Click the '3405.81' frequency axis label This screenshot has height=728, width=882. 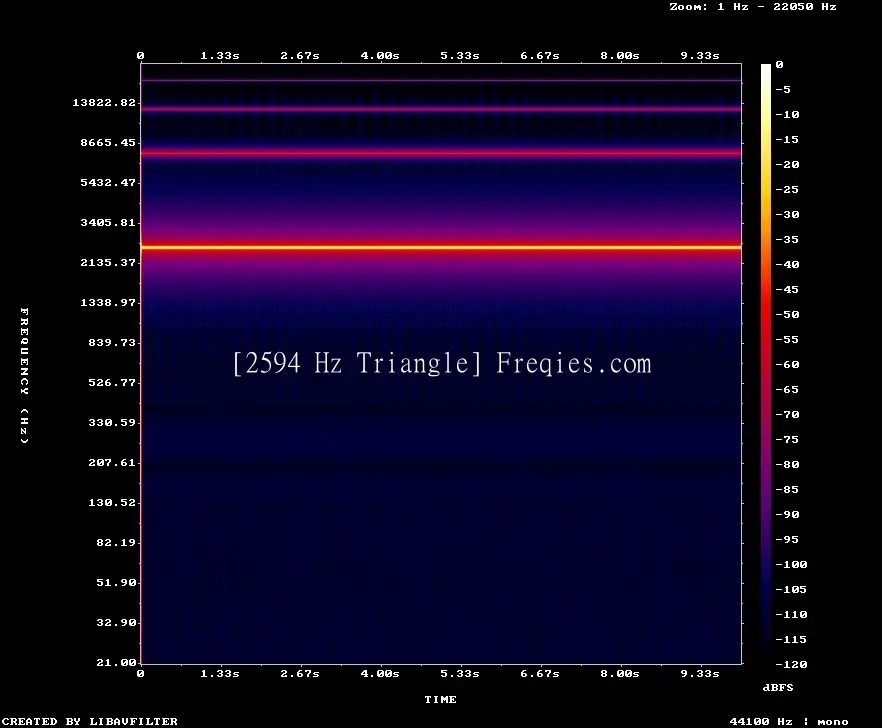(108, 222)
